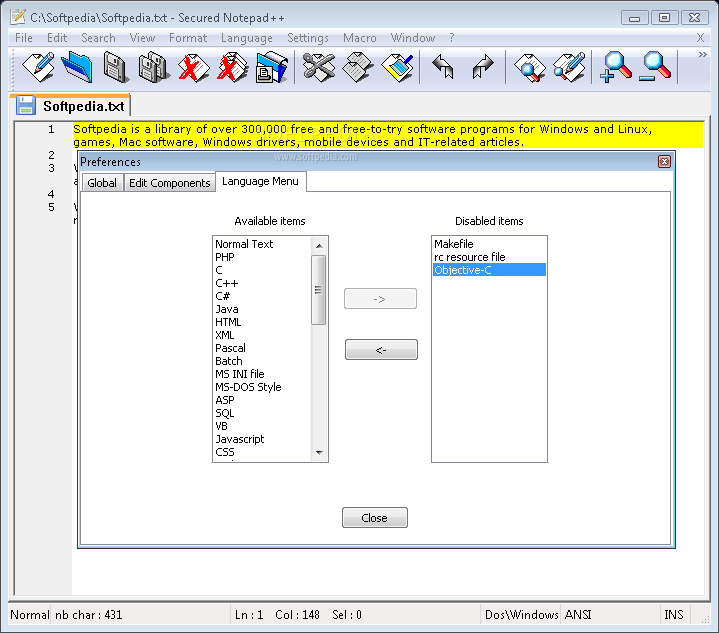Click the Available items scroll down arrow
The image size is (719, 633).
coord(319,453)
